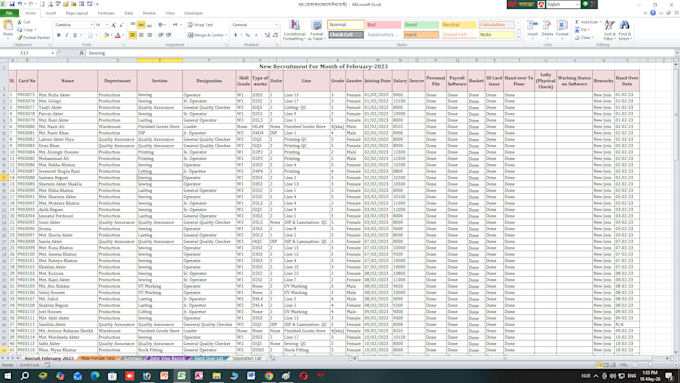Apply the Good cell style
This screenshot has width=680, height=383.
(x=421, y=25)
